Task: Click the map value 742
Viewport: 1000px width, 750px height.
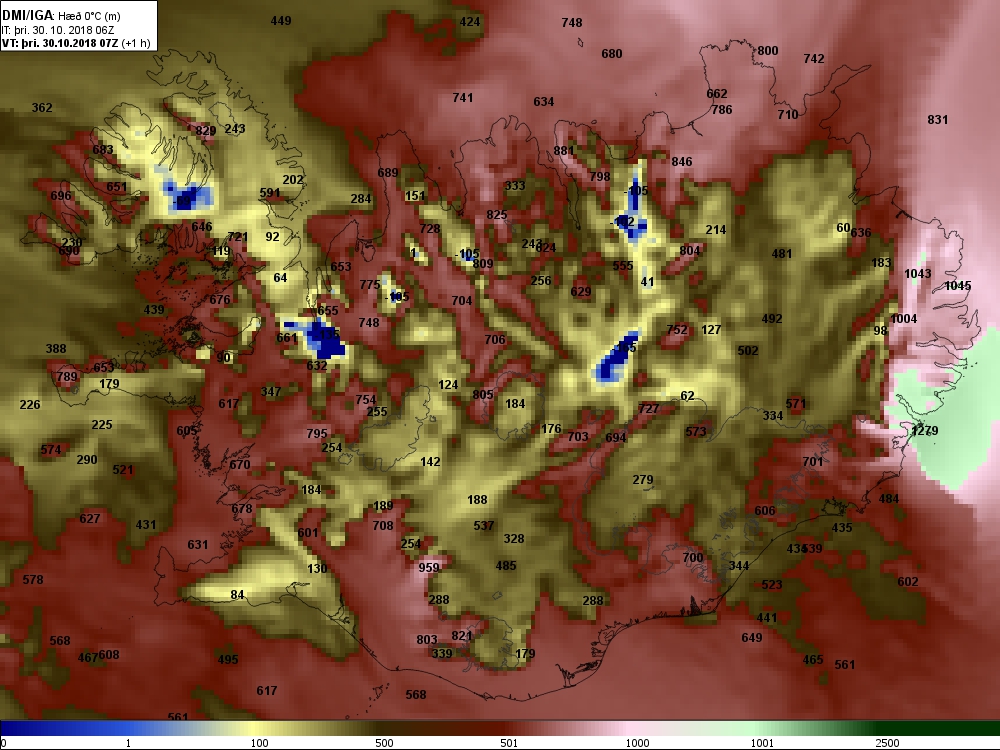Action: pos(814,59)
